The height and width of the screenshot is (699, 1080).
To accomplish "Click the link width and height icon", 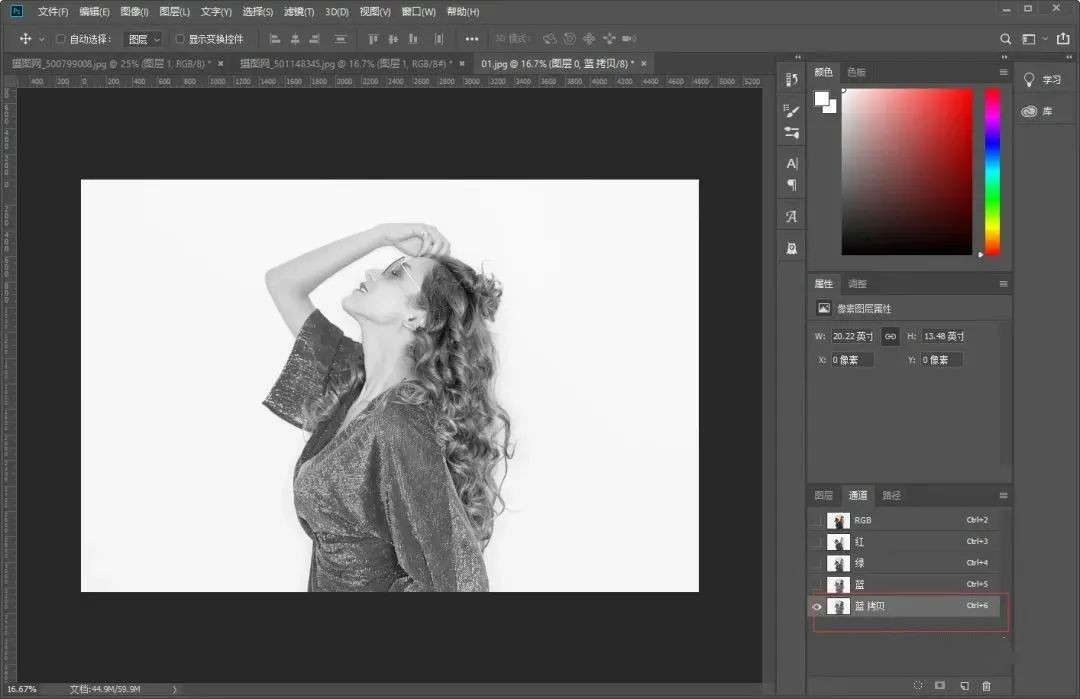I will click(890, 336).
